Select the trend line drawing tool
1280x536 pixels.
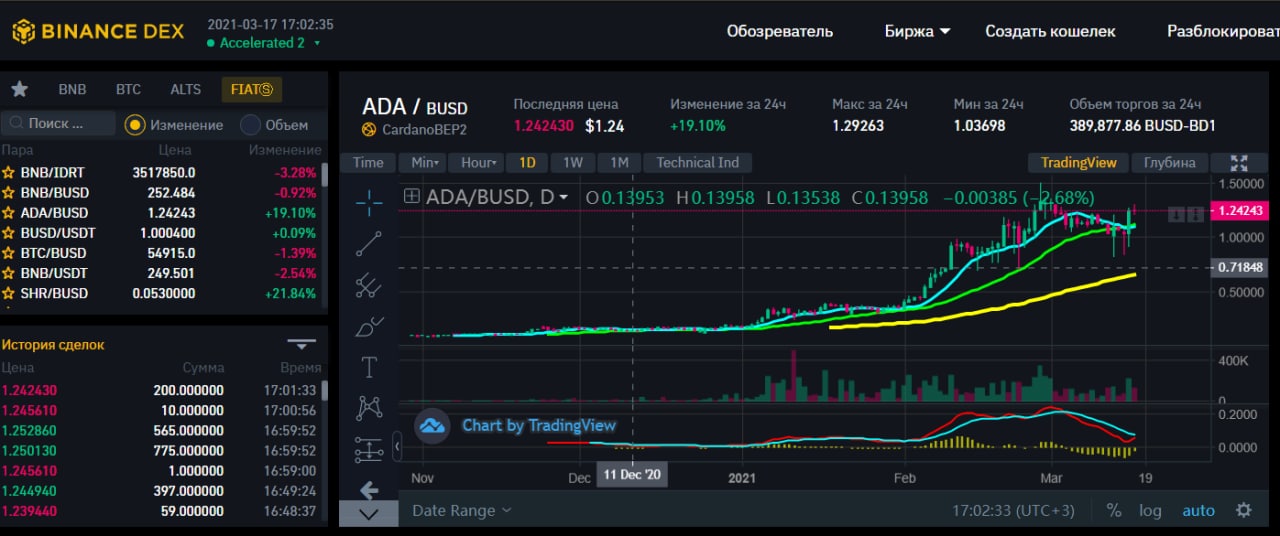coord(369,244)
